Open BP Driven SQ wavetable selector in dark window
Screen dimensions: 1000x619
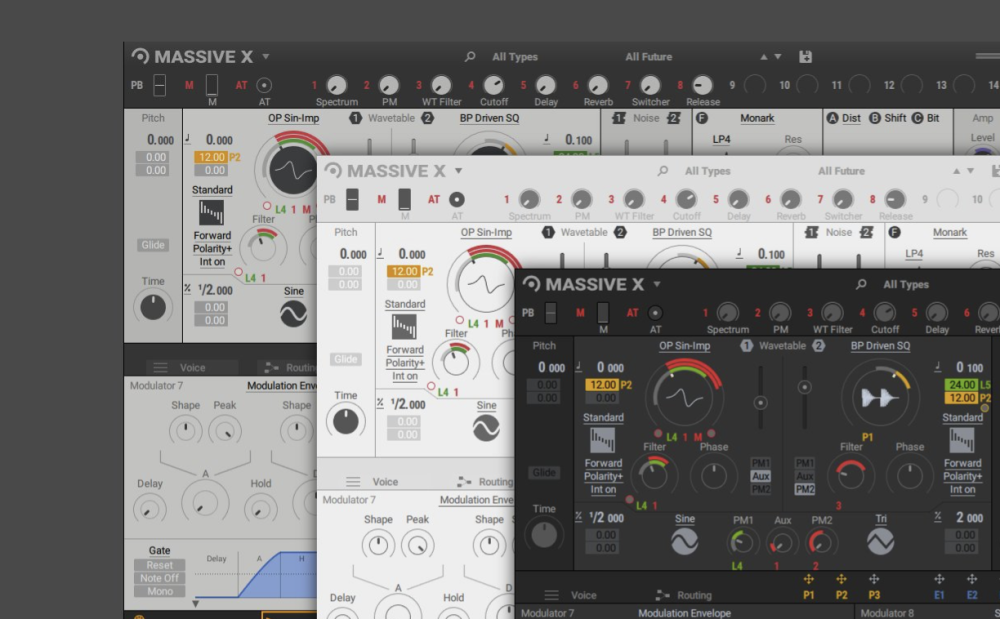point(880,346)
